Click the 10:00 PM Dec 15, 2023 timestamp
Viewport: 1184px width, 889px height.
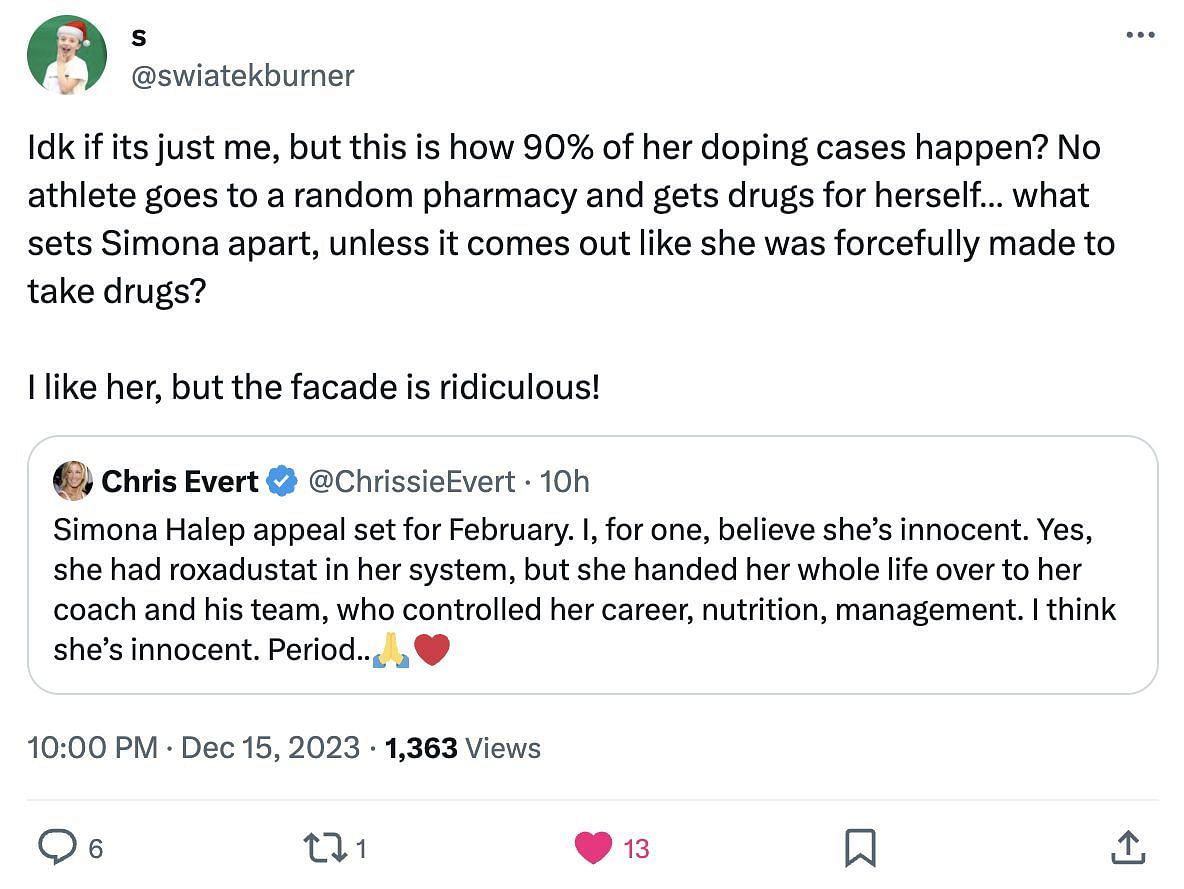pos(193,748)
